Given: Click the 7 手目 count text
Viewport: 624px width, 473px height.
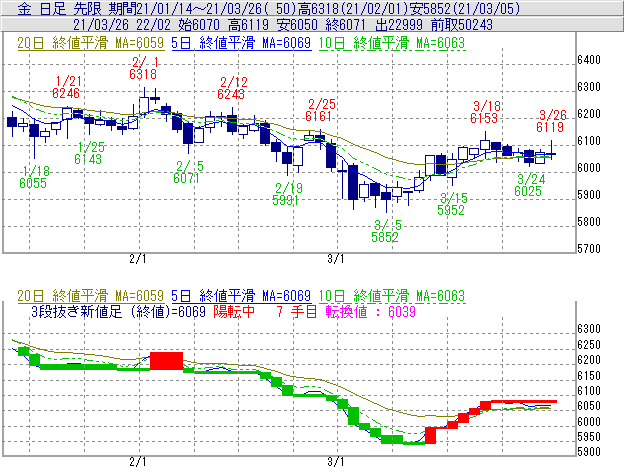Looking at the screenshot, I should tap(297, 311).
